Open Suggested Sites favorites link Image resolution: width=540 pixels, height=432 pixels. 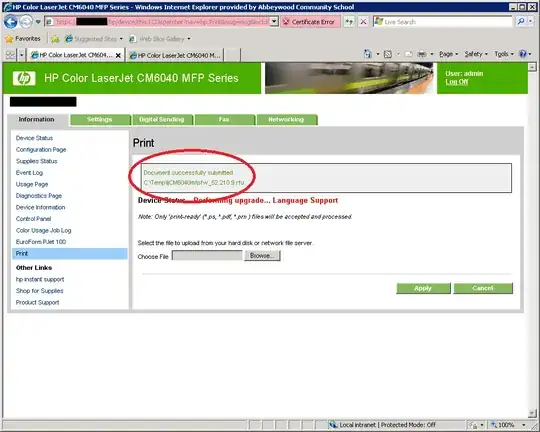(94, 39)
